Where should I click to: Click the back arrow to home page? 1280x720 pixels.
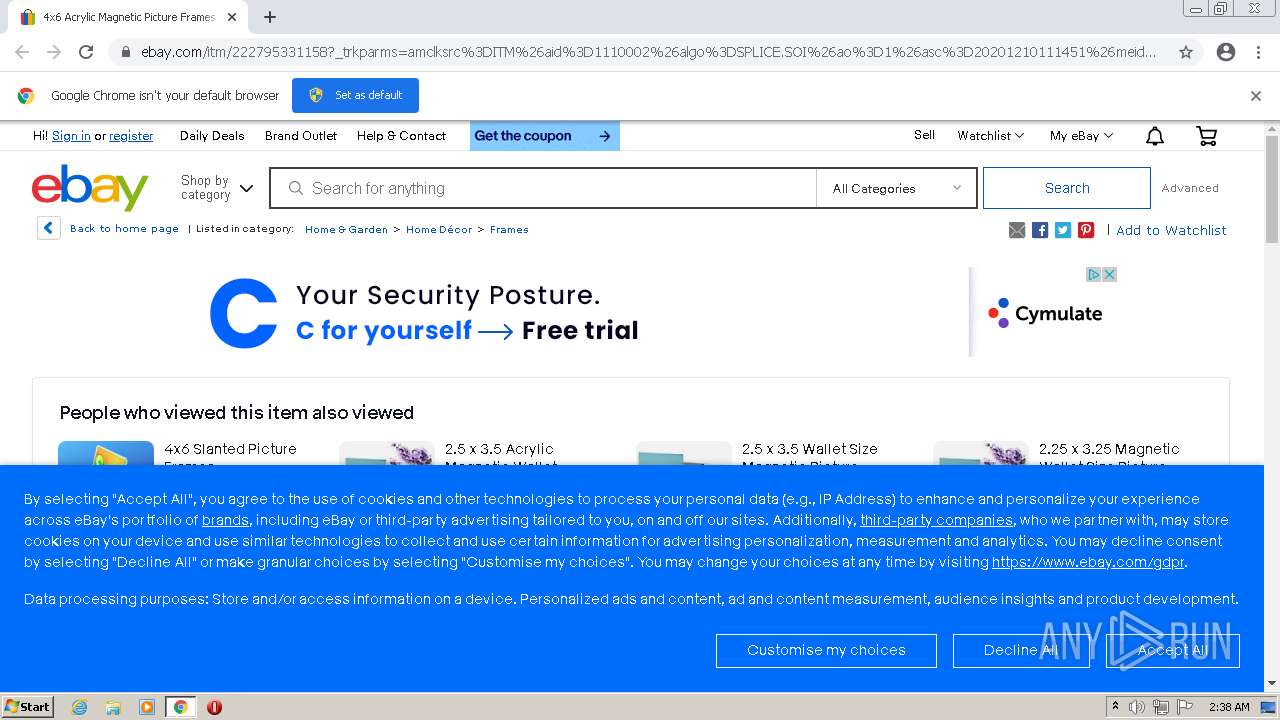pyautogui.click(x=49, y=228)
